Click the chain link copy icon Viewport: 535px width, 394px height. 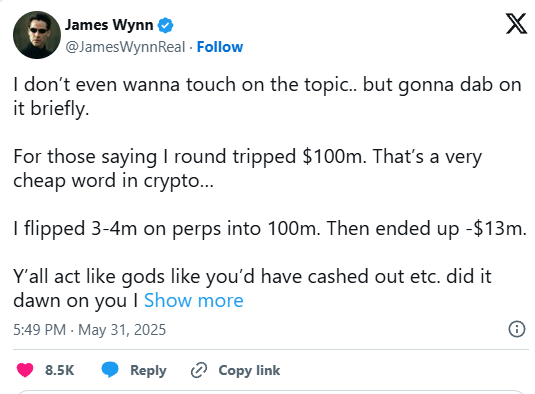[199, 370]
